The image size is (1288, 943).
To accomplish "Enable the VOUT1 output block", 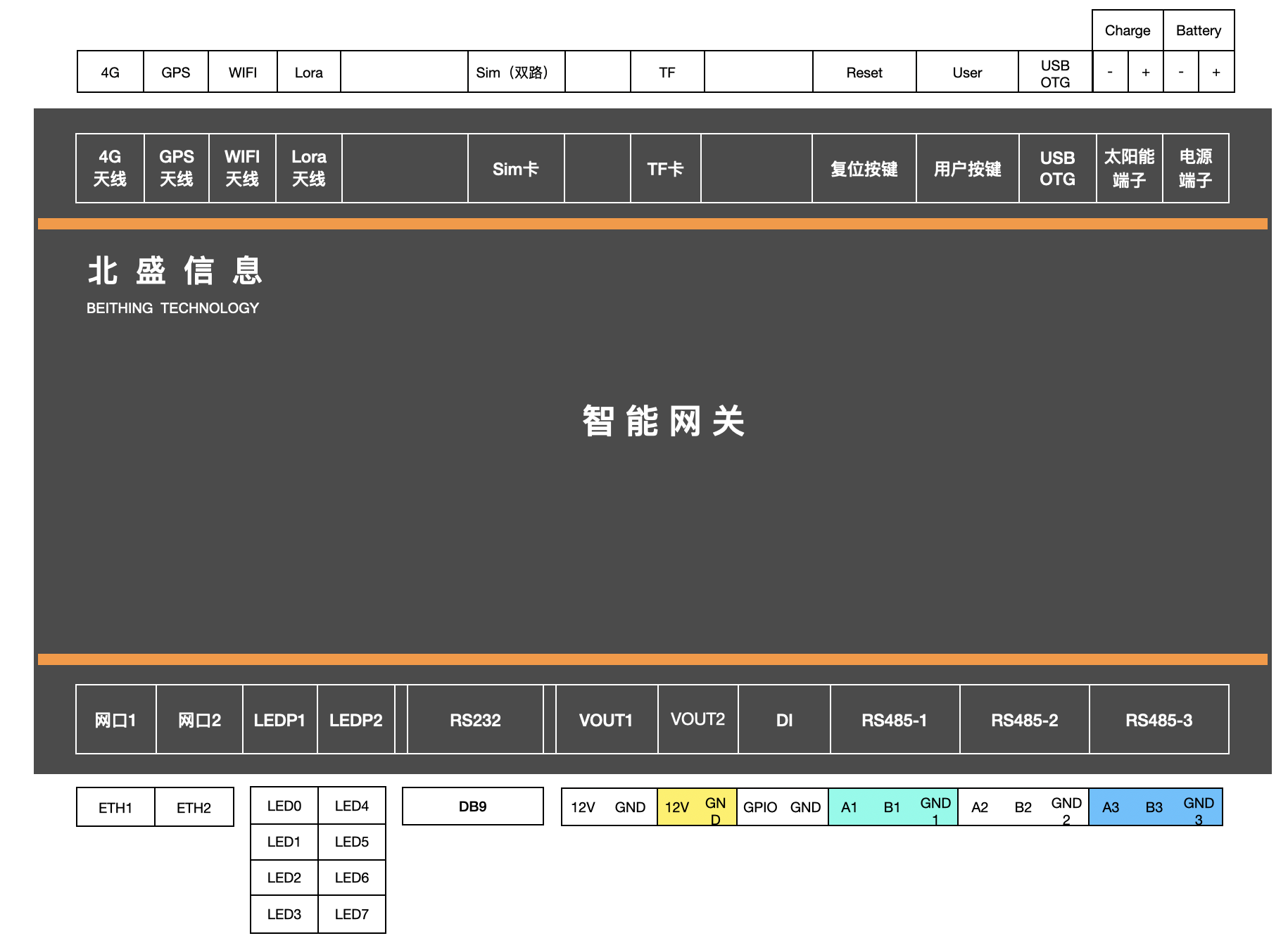I will [606, 719].
